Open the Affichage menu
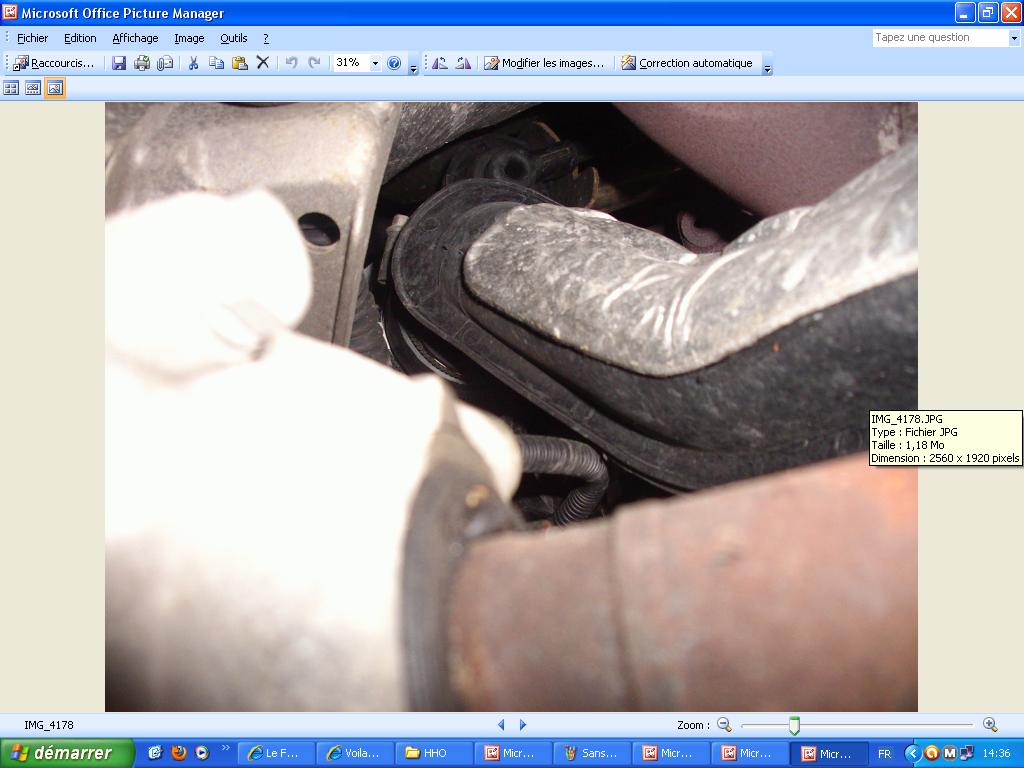1024x768 pixels. (x=135, y=38)
